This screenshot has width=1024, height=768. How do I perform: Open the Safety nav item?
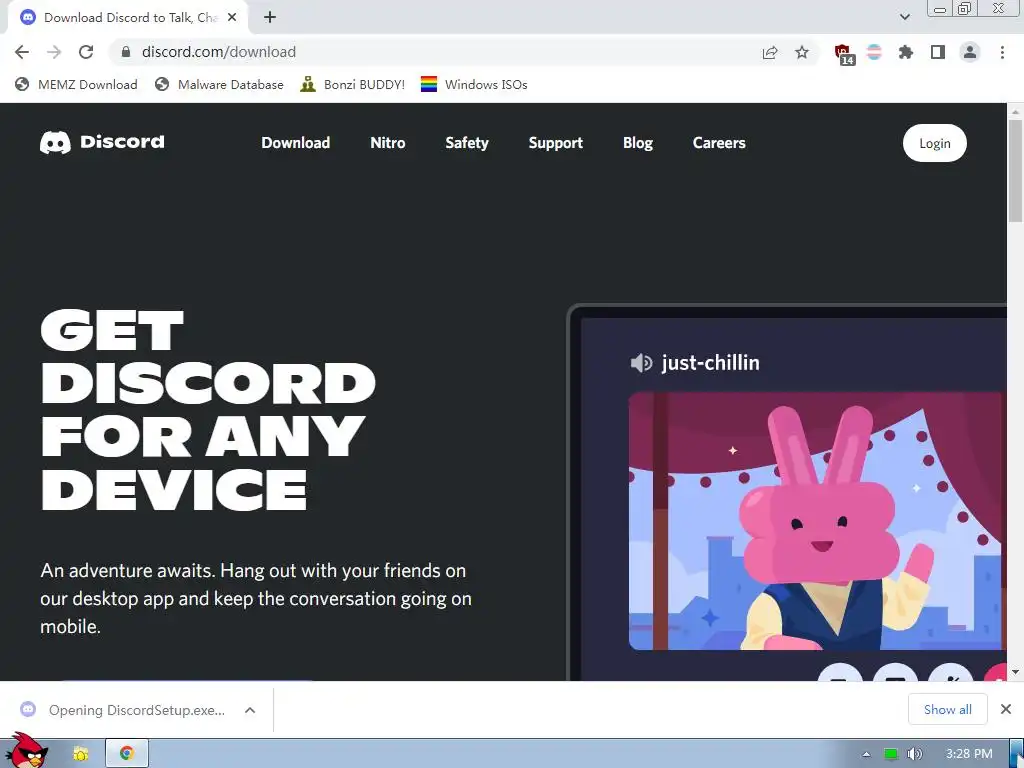pos(467,142)
